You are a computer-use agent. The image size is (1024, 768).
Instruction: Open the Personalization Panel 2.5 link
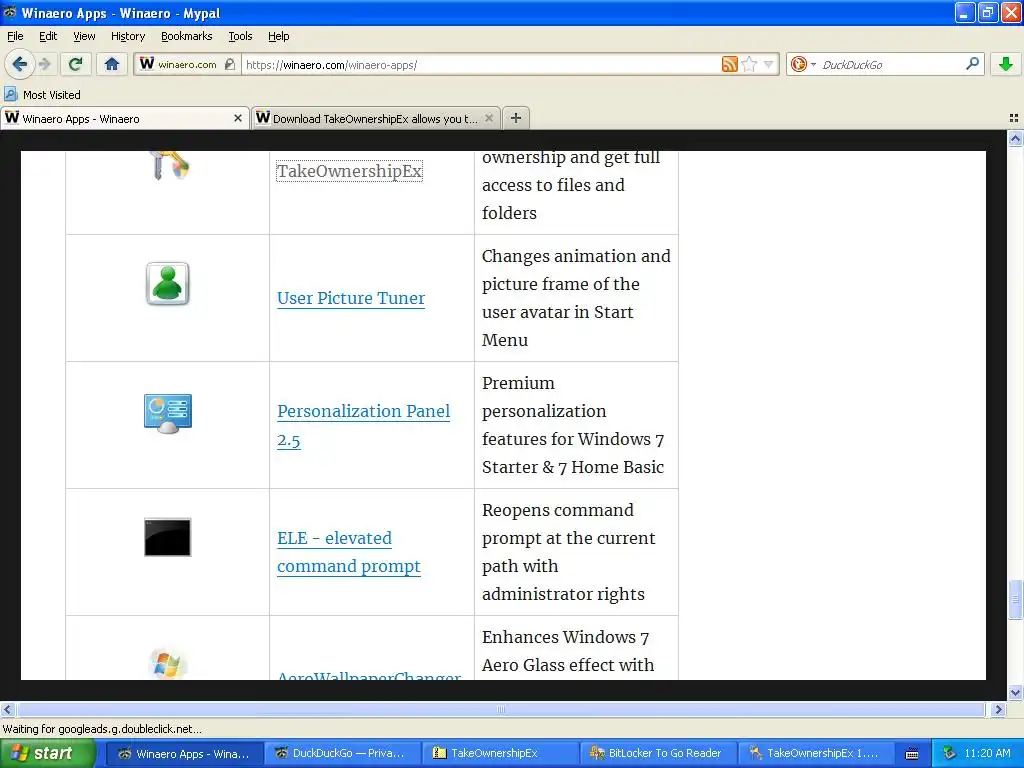tap(363, 425)
